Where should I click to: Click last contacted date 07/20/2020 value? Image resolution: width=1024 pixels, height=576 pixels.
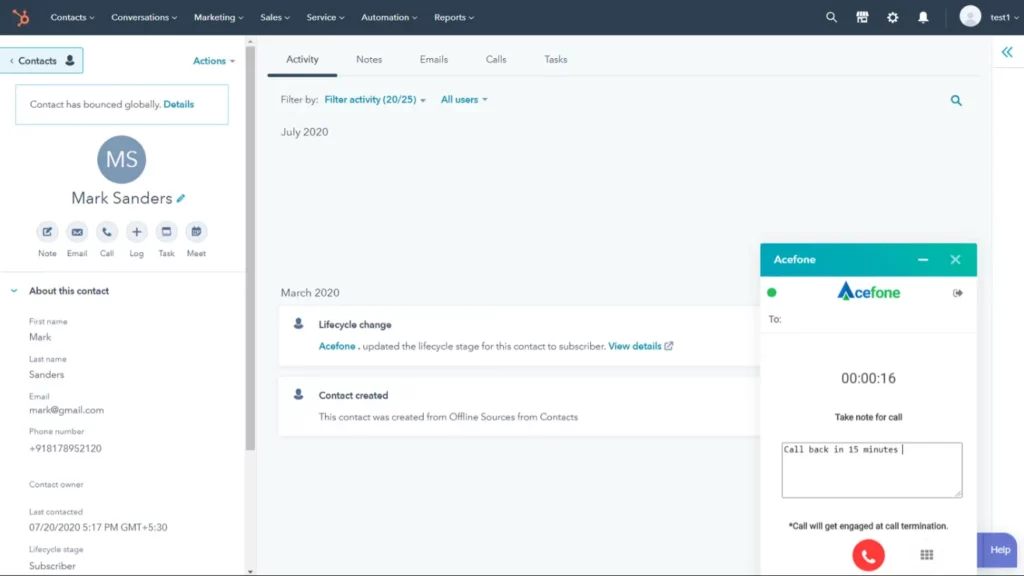coord(98,527)
